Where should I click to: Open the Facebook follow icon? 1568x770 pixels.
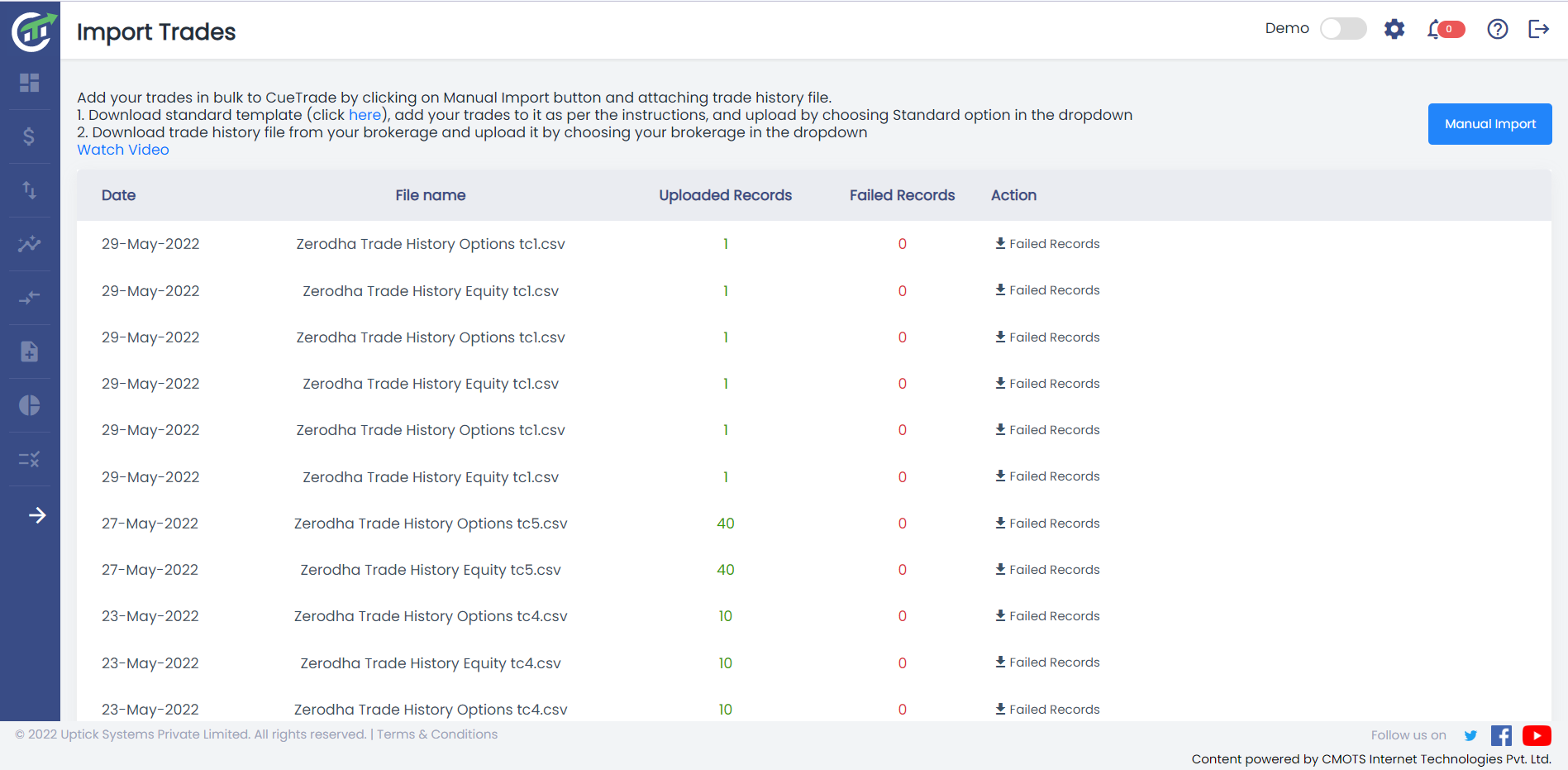coord(1501,735)
